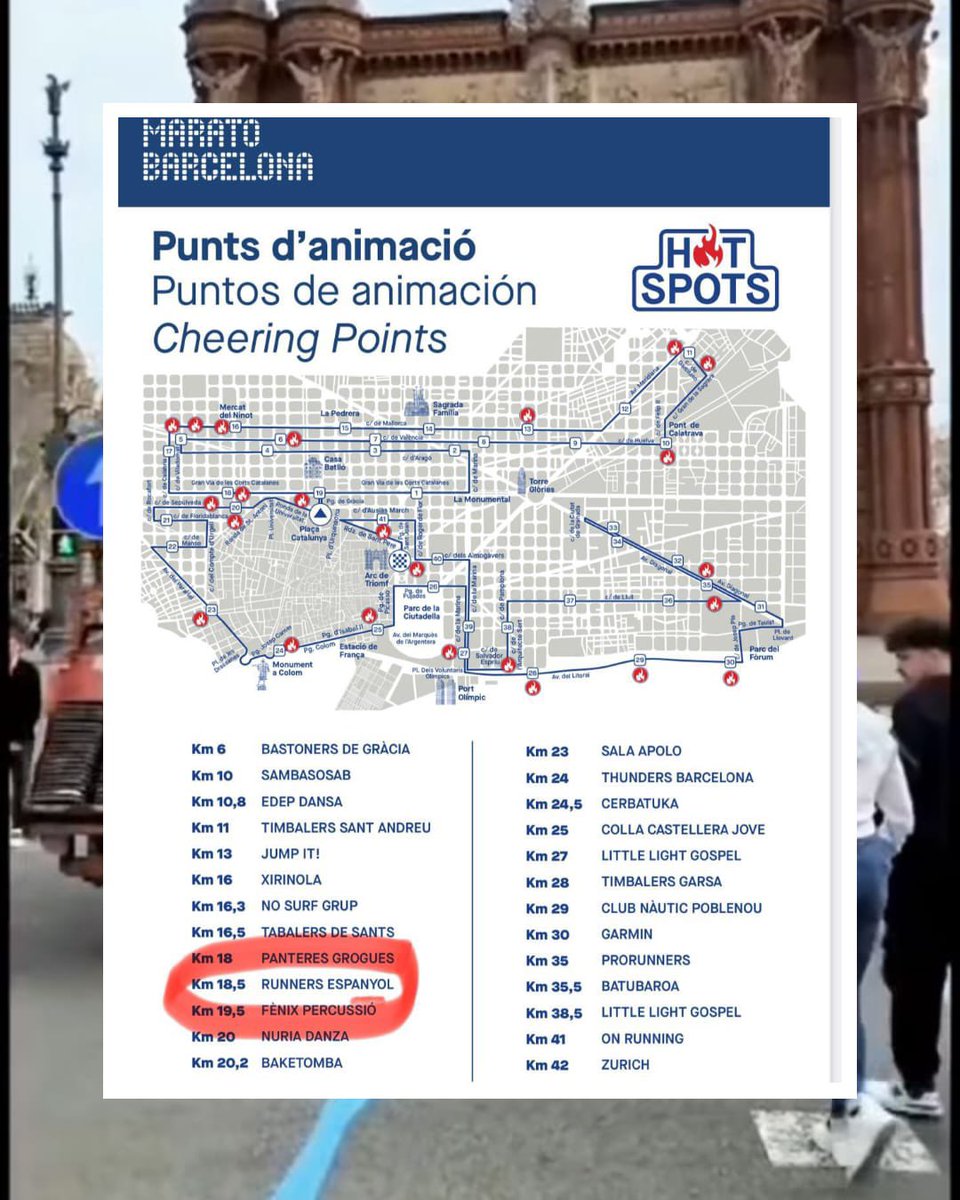The image size is (960, 1200).
Task: Select the Km 42 Zurich row
Action: 587,1065
